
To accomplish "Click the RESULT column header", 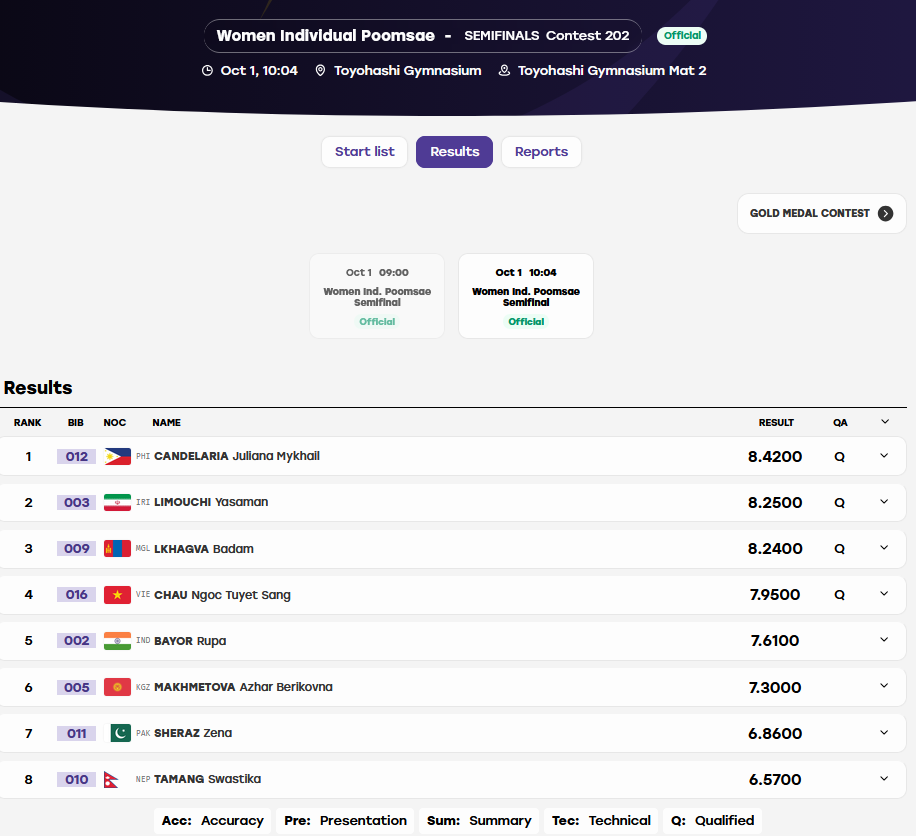I will pos(776,423).
